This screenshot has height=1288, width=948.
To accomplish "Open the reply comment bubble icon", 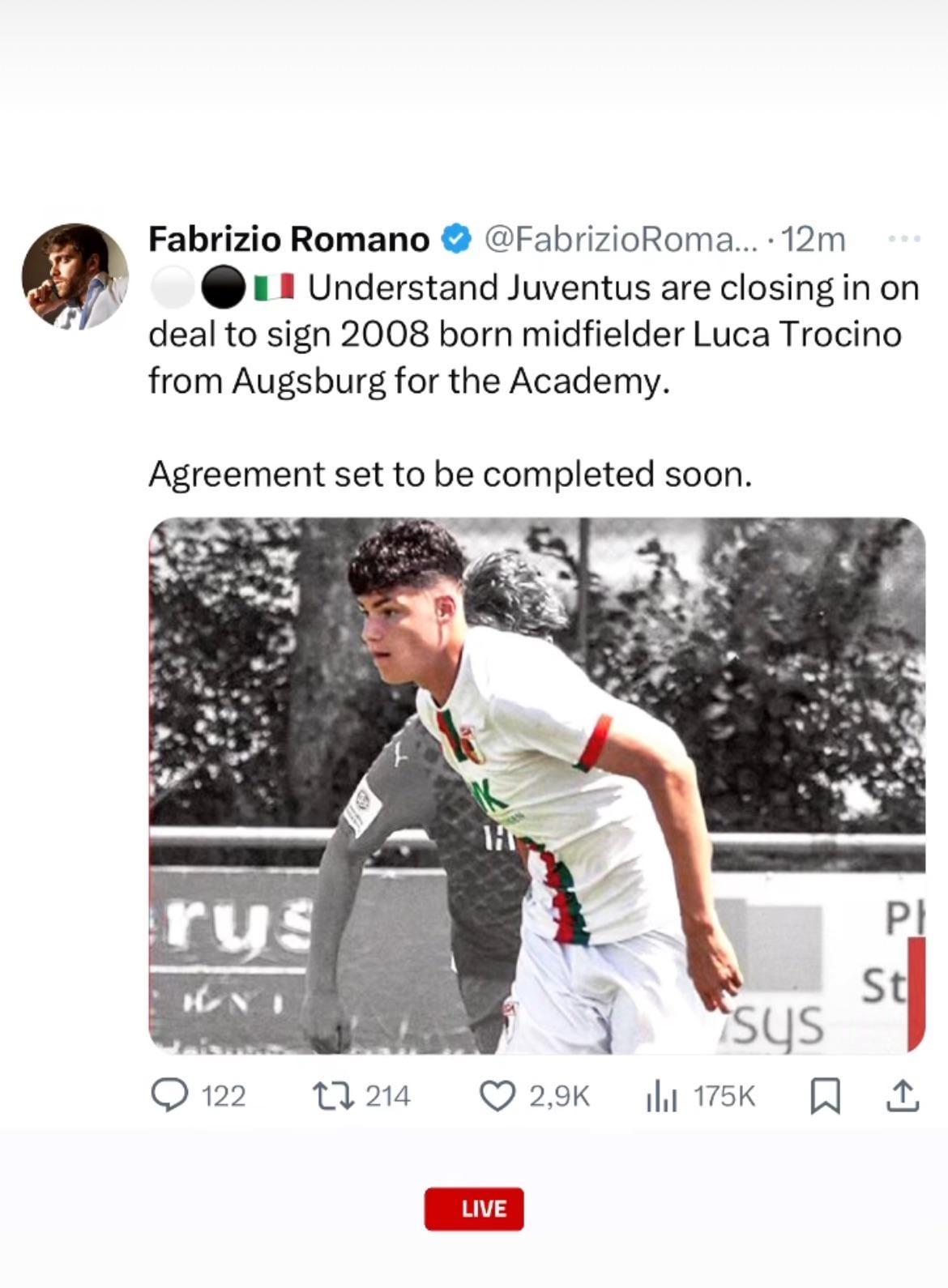I will [x=169, y=1096].
